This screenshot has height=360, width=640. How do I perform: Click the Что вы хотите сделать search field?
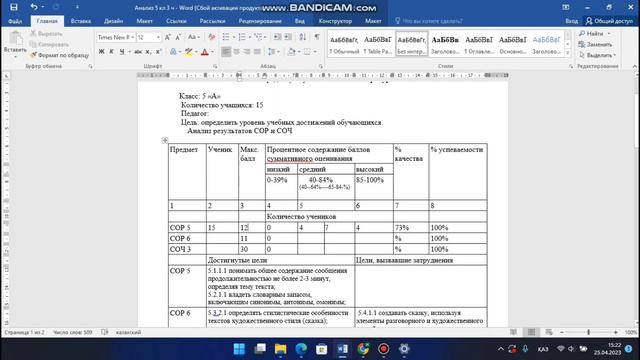pos(429,21)
